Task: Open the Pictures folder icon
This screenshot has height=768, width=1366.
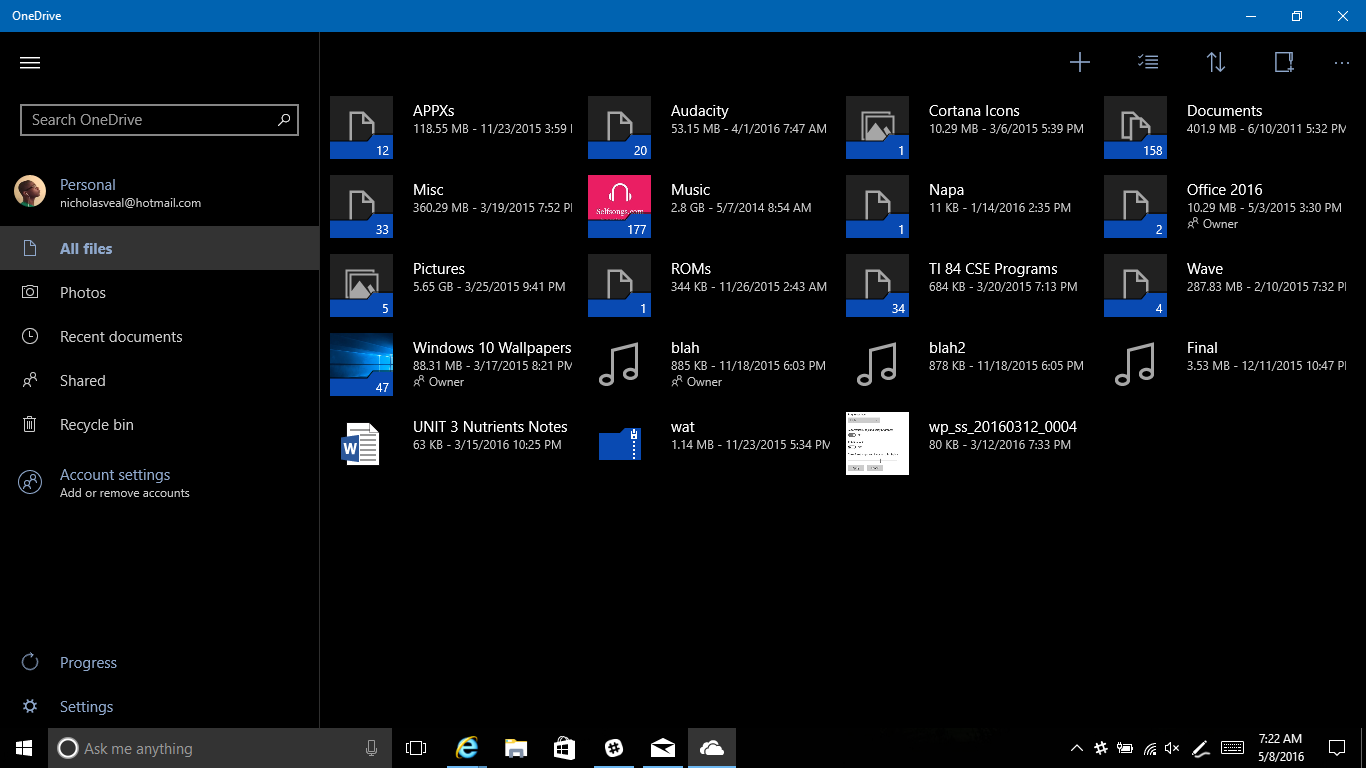Action: [x=361, y=285]
